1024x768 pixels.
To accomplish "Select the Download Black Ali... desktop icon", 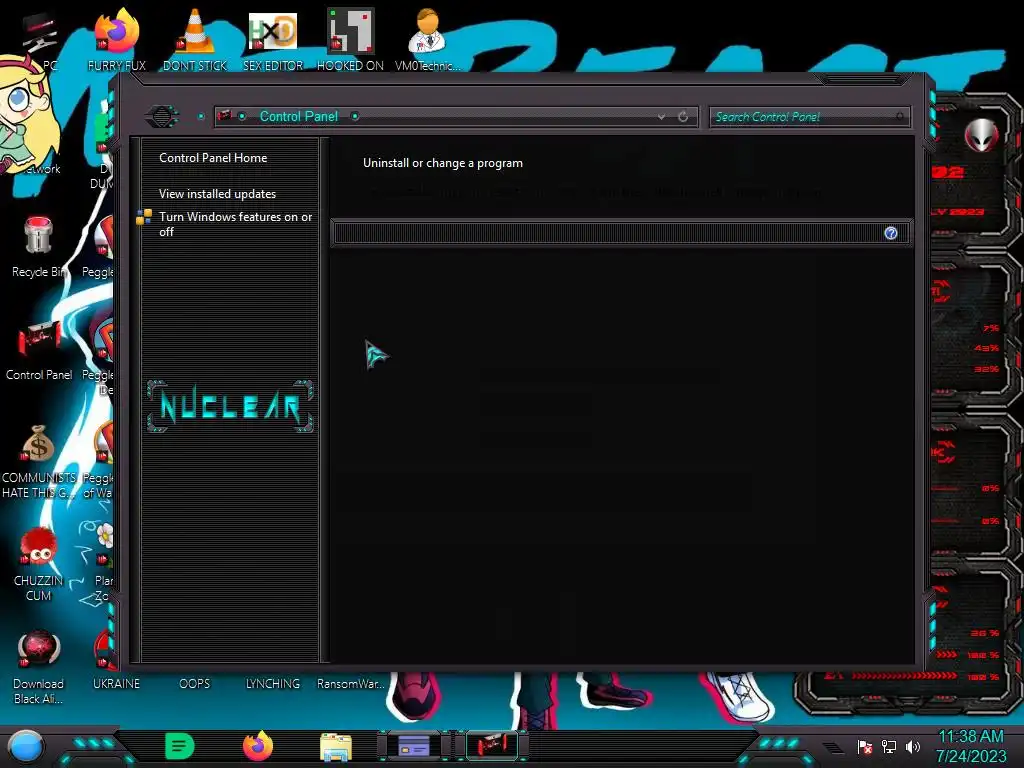I will tap(39, 667).
